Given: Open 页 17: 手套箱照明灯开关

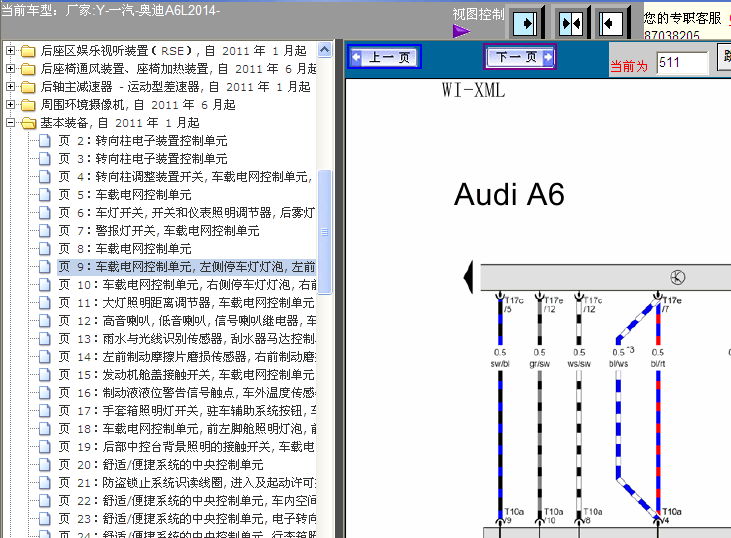Looking at the screenshot, I should tap(187, 411).
